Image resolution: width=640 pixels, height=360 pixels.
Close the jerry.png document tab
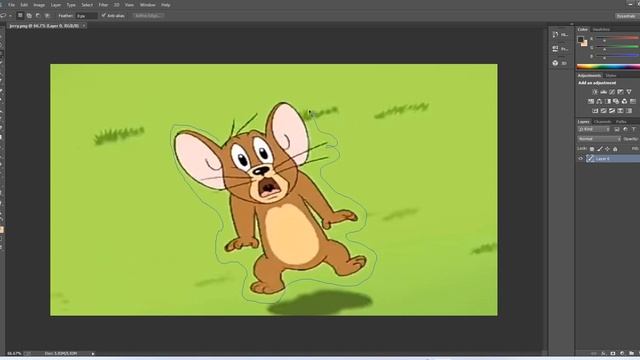pyautogui.click(x=84, y=26)
